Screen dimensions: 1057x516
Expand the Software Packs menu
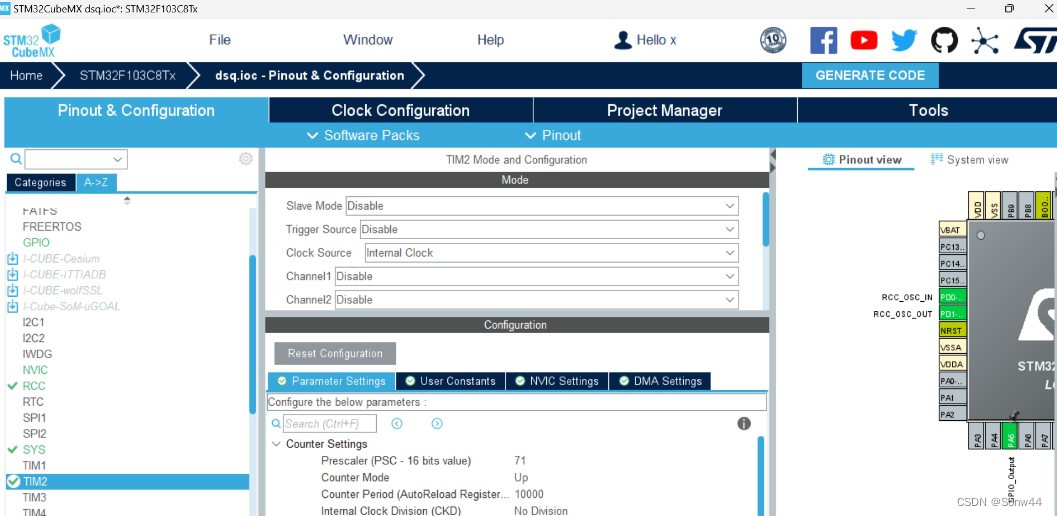click(363, 136)
